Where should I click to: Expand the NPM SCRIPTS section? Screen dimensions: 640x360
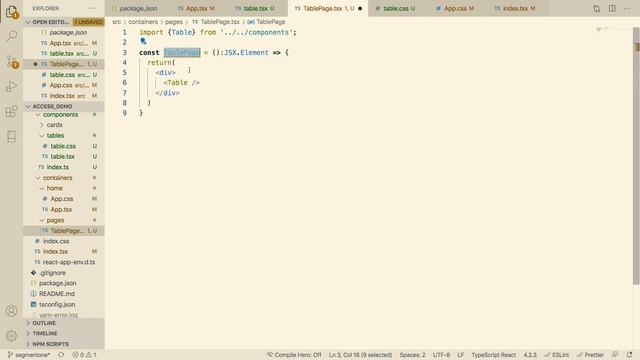pos(64,344)
